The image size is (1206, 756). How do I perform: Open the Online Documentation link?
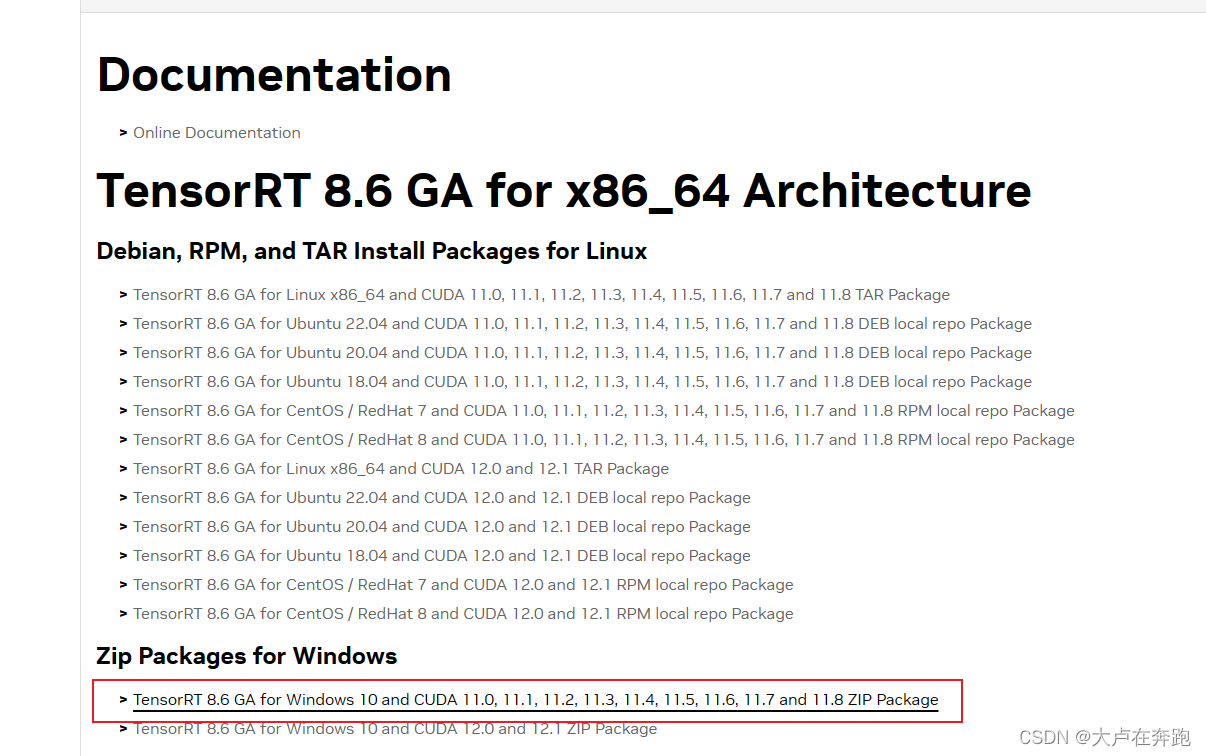217,132
